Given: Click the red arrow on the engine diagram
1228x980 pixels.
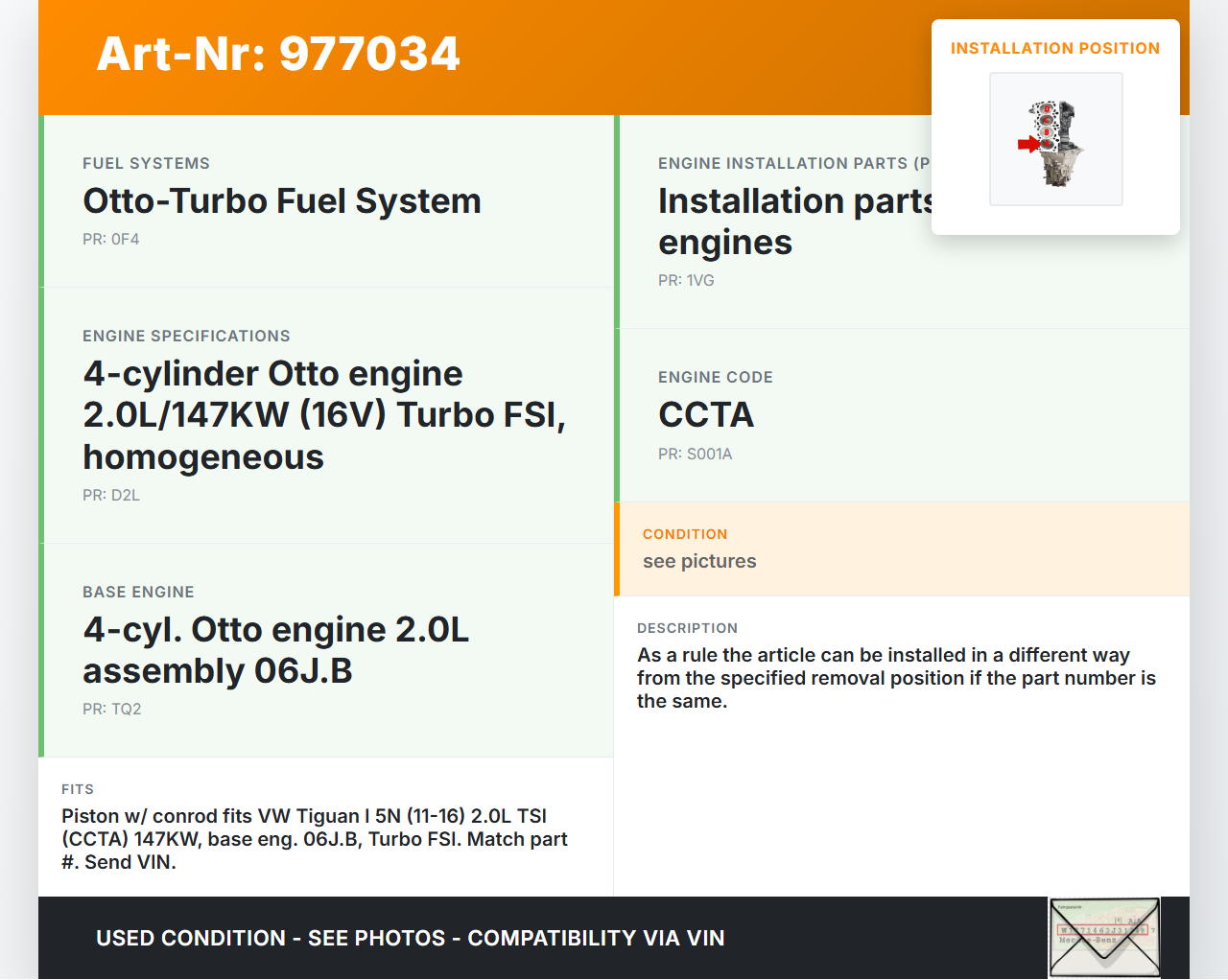Looking at the screenshot, I should coord(1028,145).
